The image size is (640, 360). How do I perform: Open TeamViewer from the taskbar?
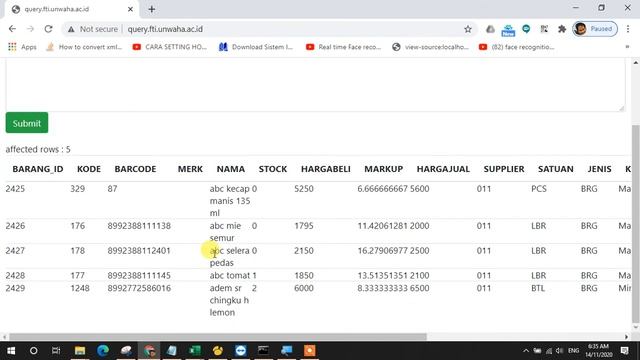[241, 351]
